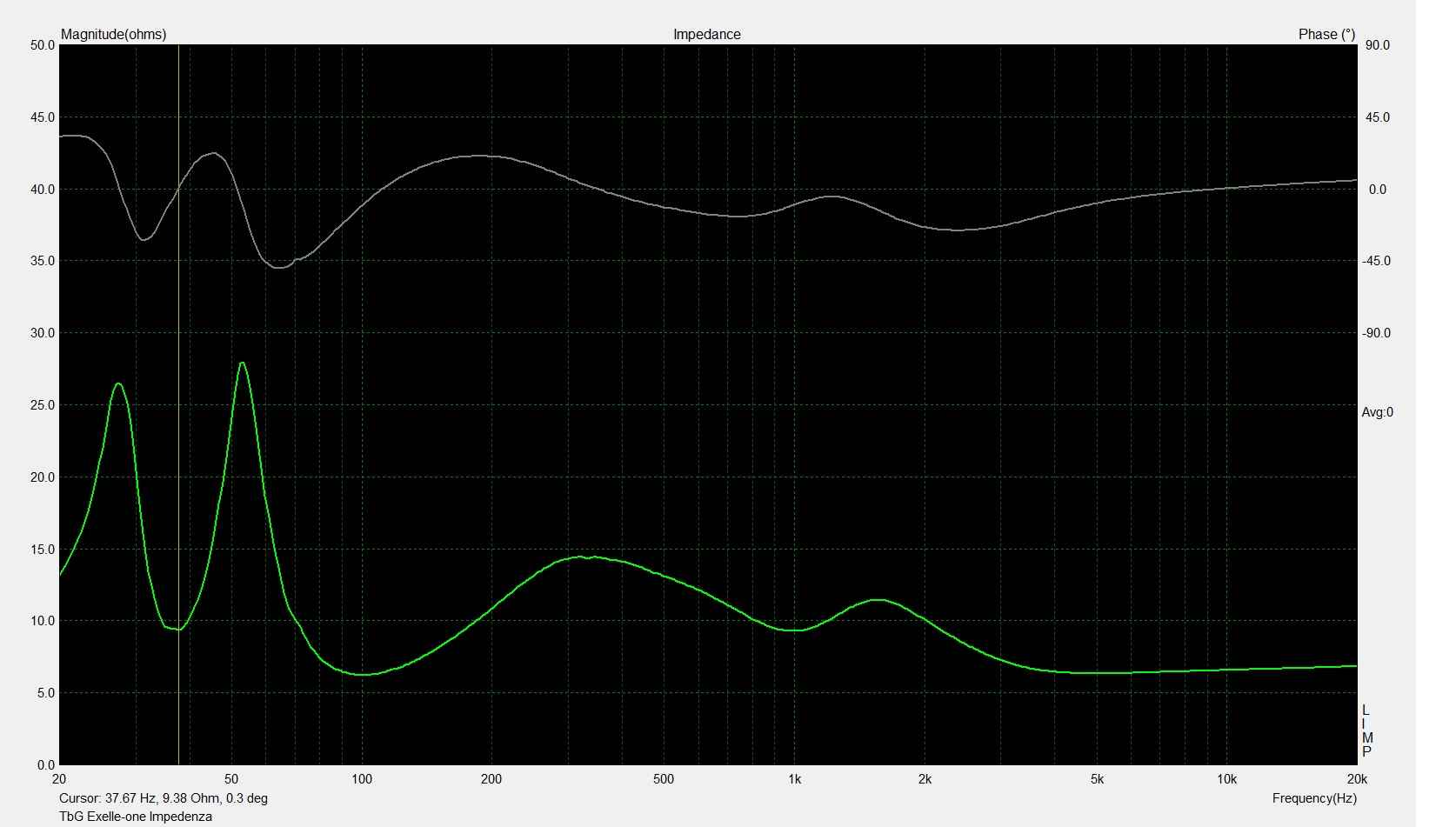This screenshot has height=827, width=1456.
Task: Click the yellow cursor line at 37.67 Hz
Action: (178, 404)
